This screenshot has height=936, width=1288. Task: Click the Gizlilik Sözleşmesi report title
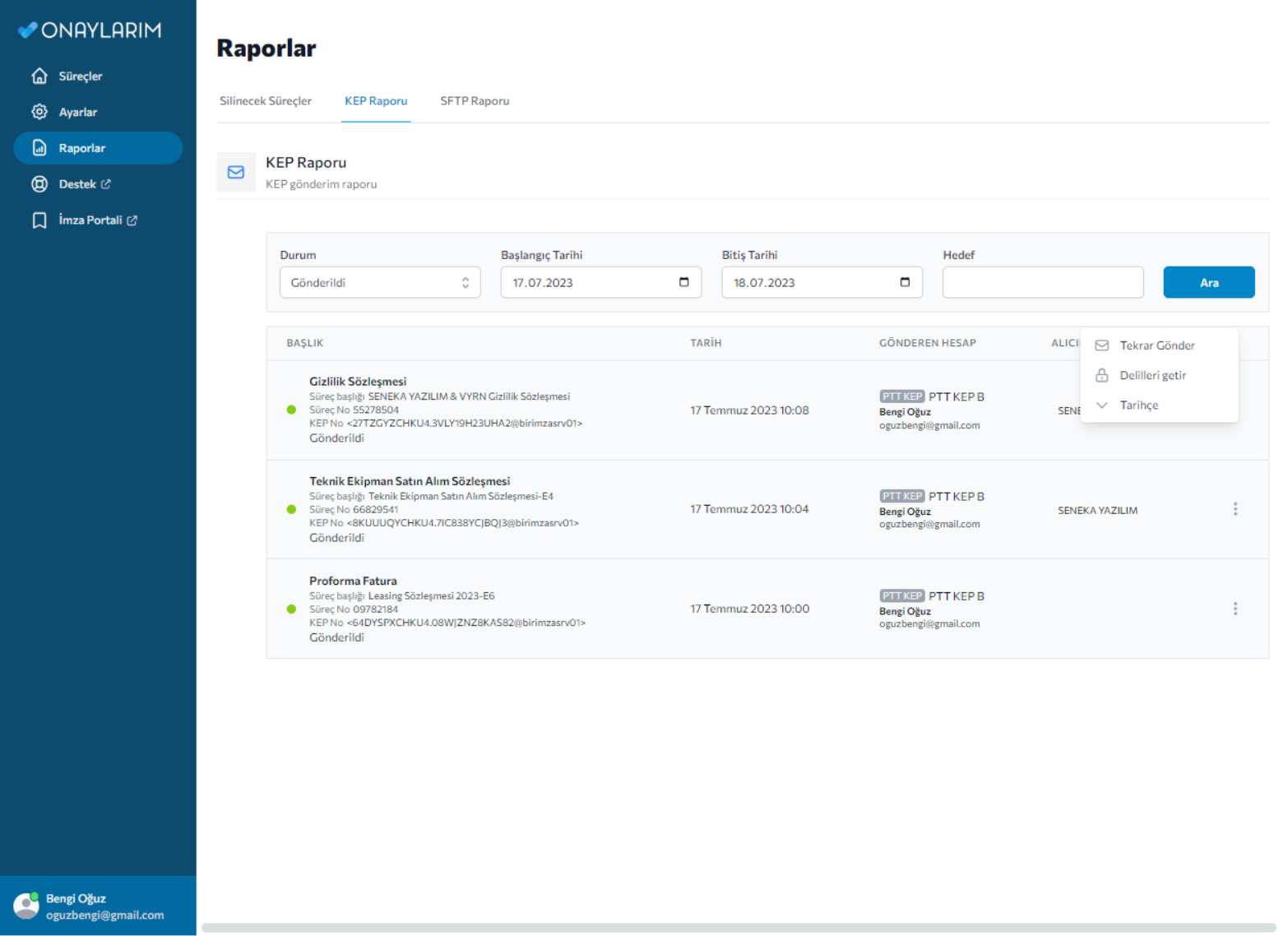click(x=358, y=382)
